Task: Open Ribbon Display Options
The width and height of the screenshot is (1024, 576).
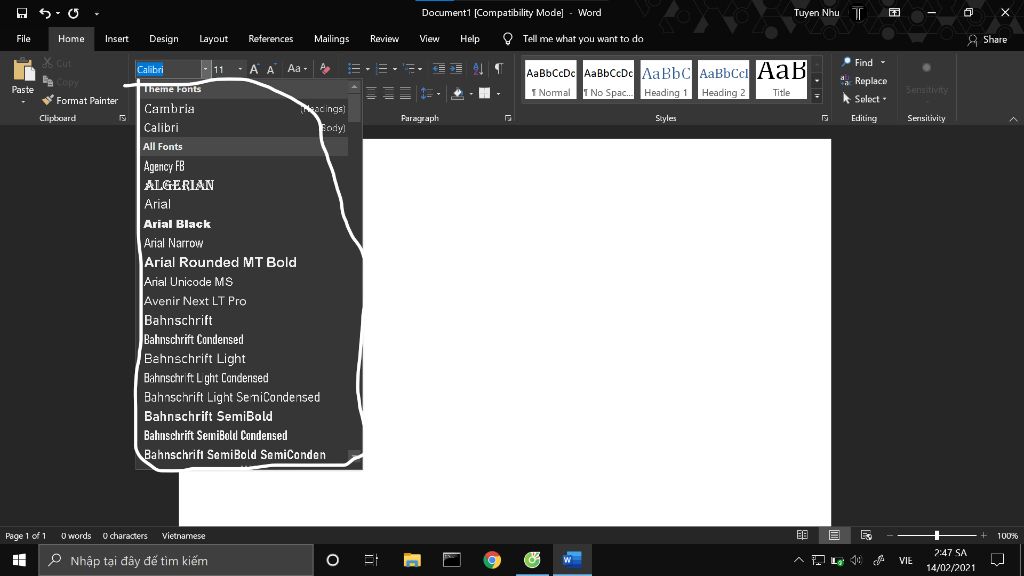Action: [894, 12]
